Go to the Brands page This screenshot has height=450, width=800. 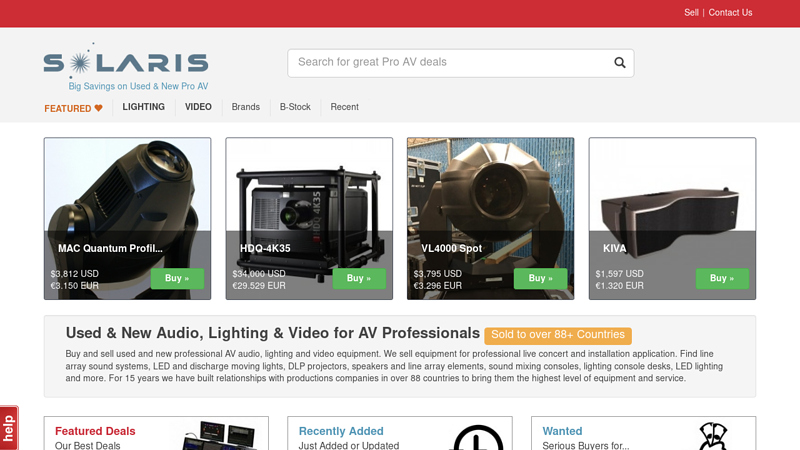245,107
